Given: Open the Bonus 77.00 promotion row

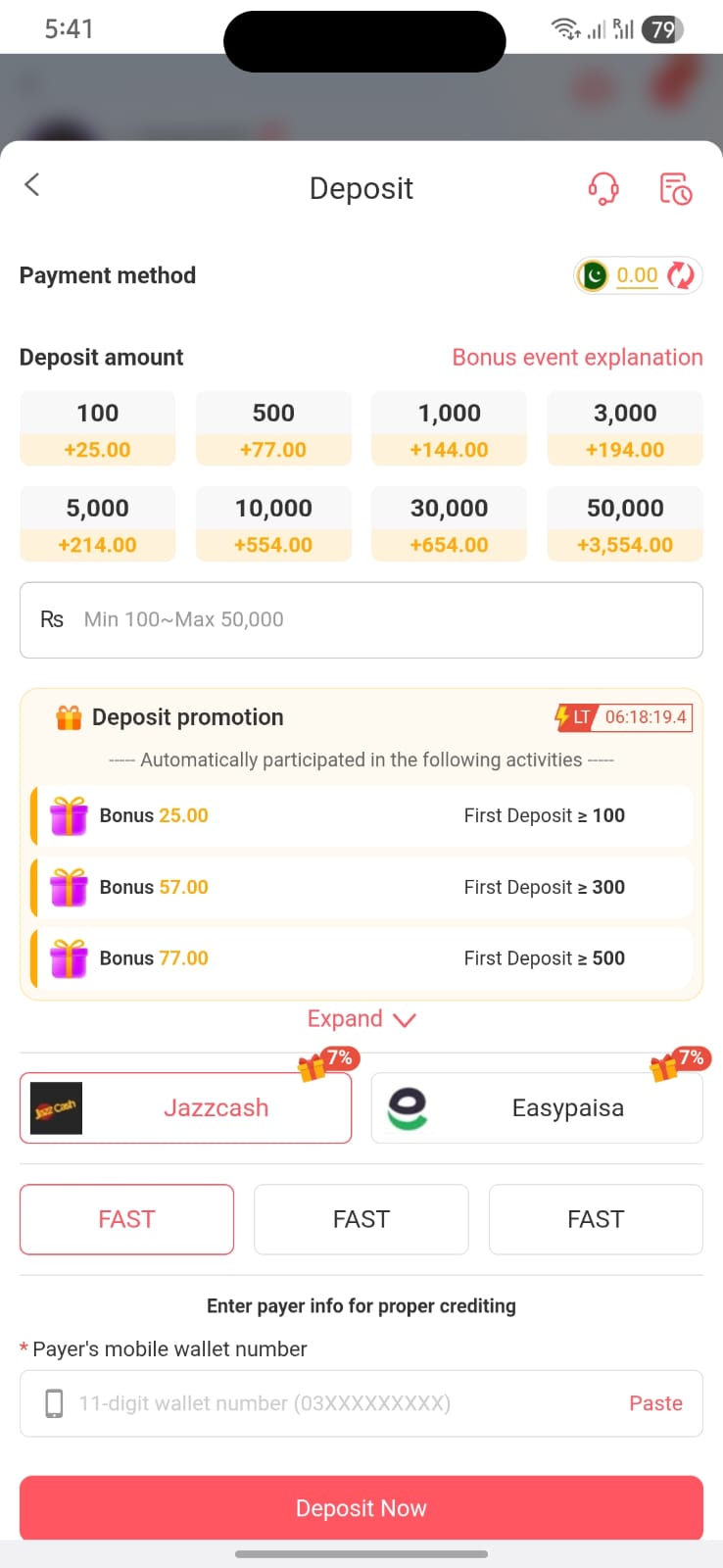Looking at the screenshot, I should tap(361, 957).
